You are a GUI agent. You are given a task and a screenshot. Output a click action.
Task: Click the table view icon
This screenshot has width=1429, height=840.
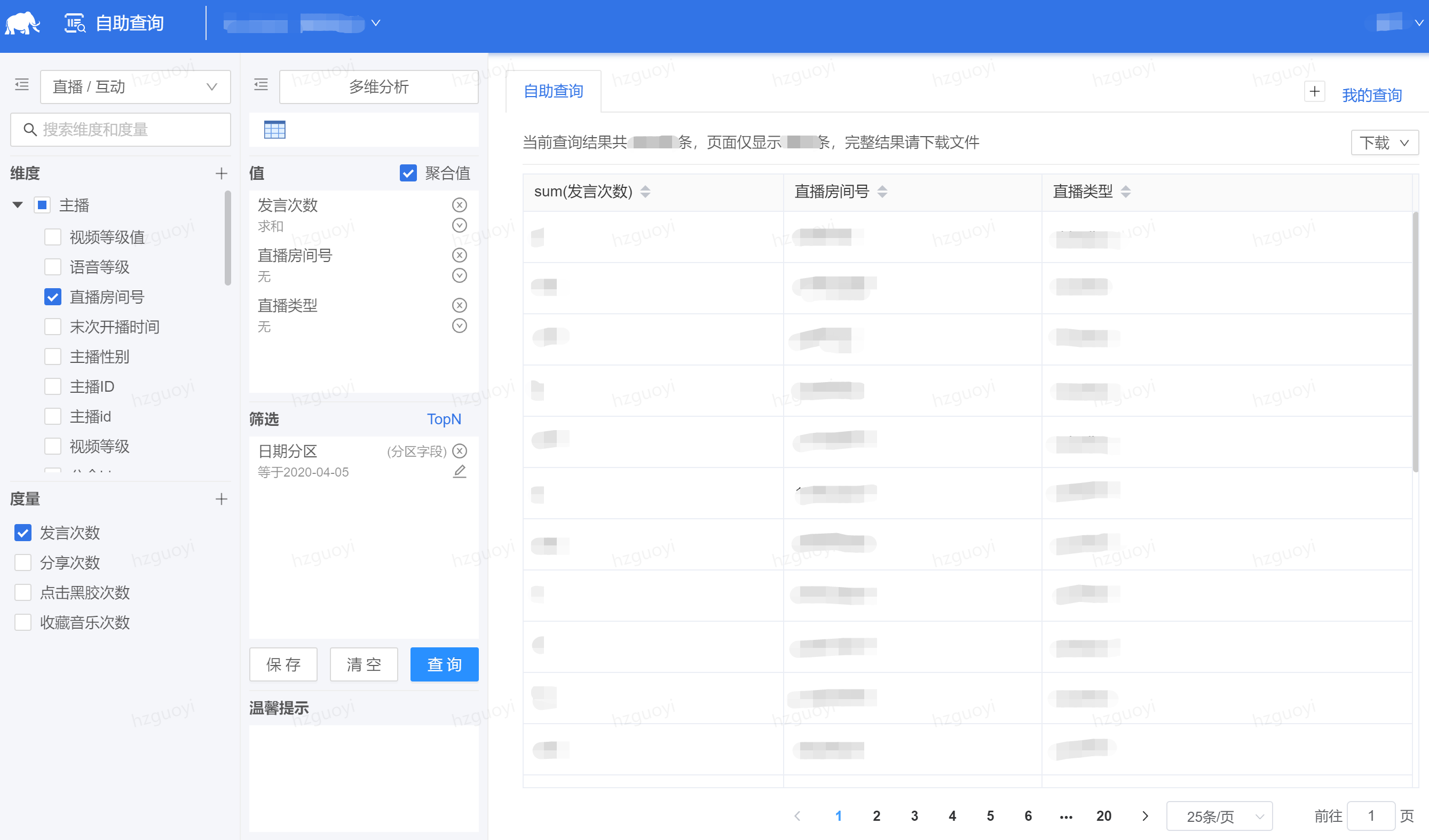coord(274,130)
